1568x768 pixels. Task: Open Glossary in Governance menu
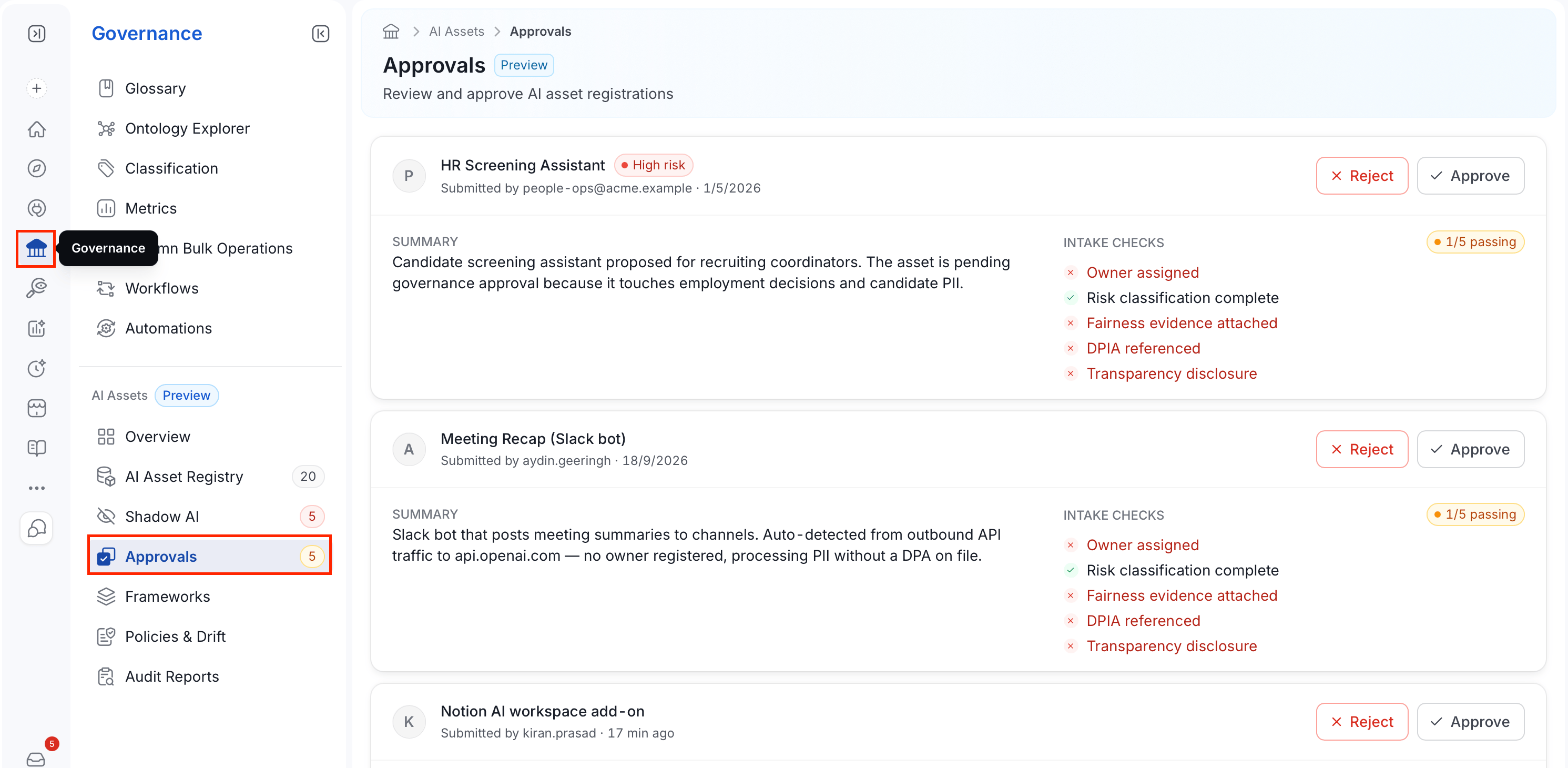coord(209,88)
